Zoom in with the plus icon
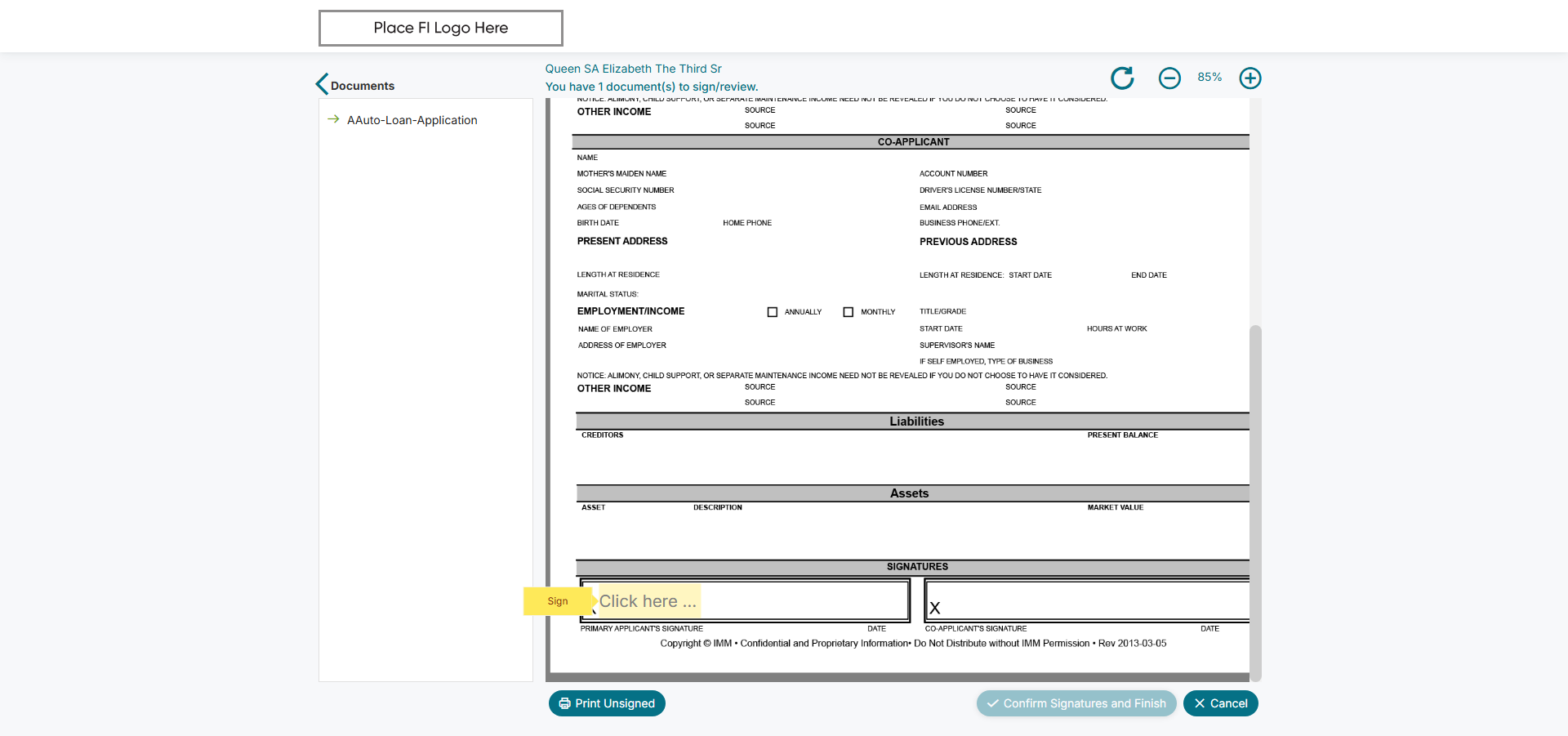This screenshot has width=1568, height=736. pos(1250,78)
